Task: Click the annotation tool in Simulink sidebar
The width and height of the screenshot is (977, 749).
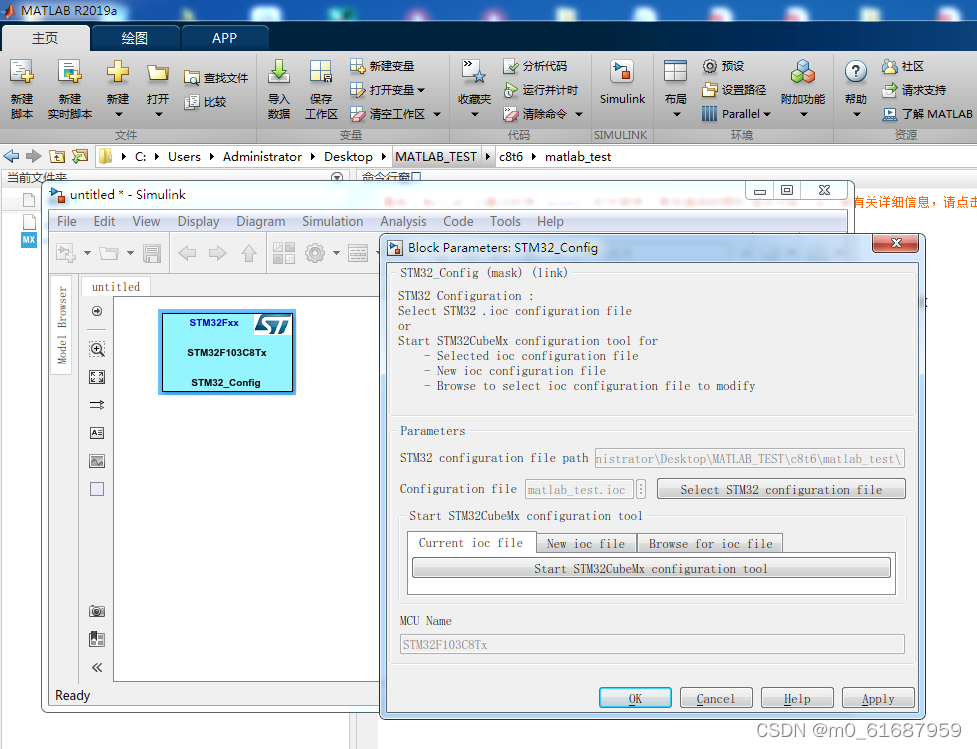Action: tap(95, 433)
